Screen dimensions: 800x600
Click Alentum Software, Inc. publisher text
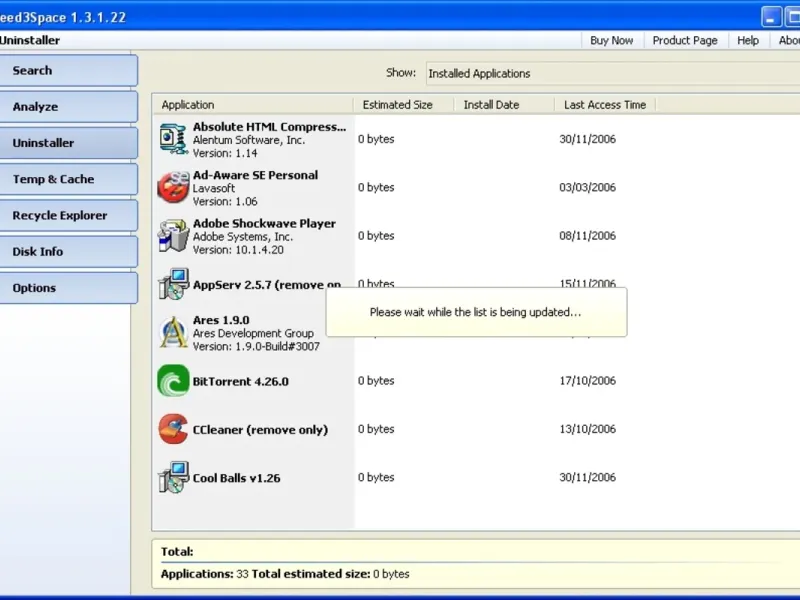(248, 140)
